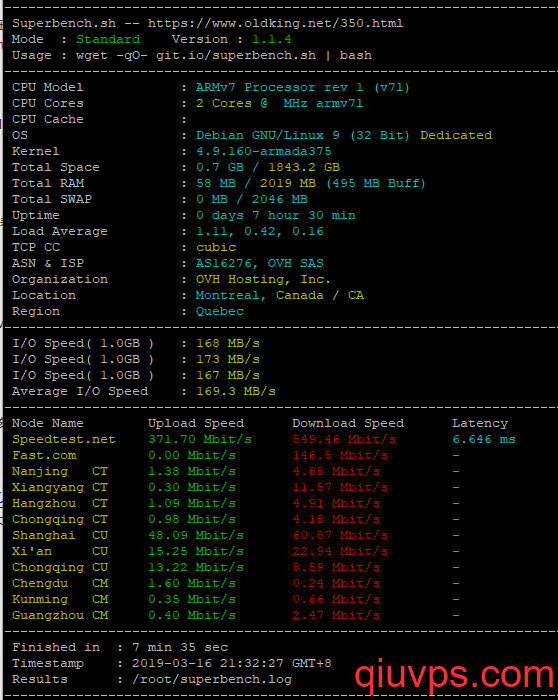Viewport: 558px width, 700px height.
Task: Click the 6.646 ms latency value
Action: click(484, 439)
